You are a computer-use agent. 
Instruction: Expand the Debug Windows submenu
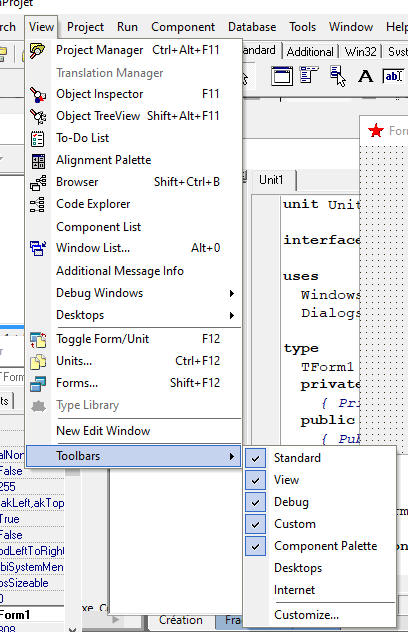(x=231, y=293)
